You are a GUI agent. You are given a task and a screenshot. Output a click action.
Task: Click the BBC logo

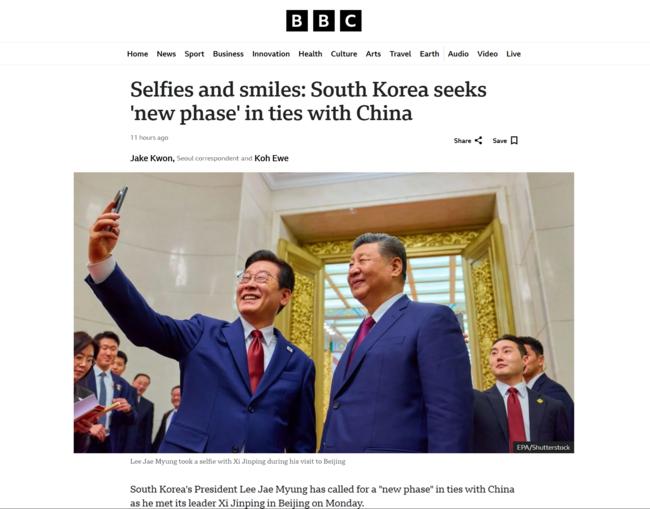[324, 21]
